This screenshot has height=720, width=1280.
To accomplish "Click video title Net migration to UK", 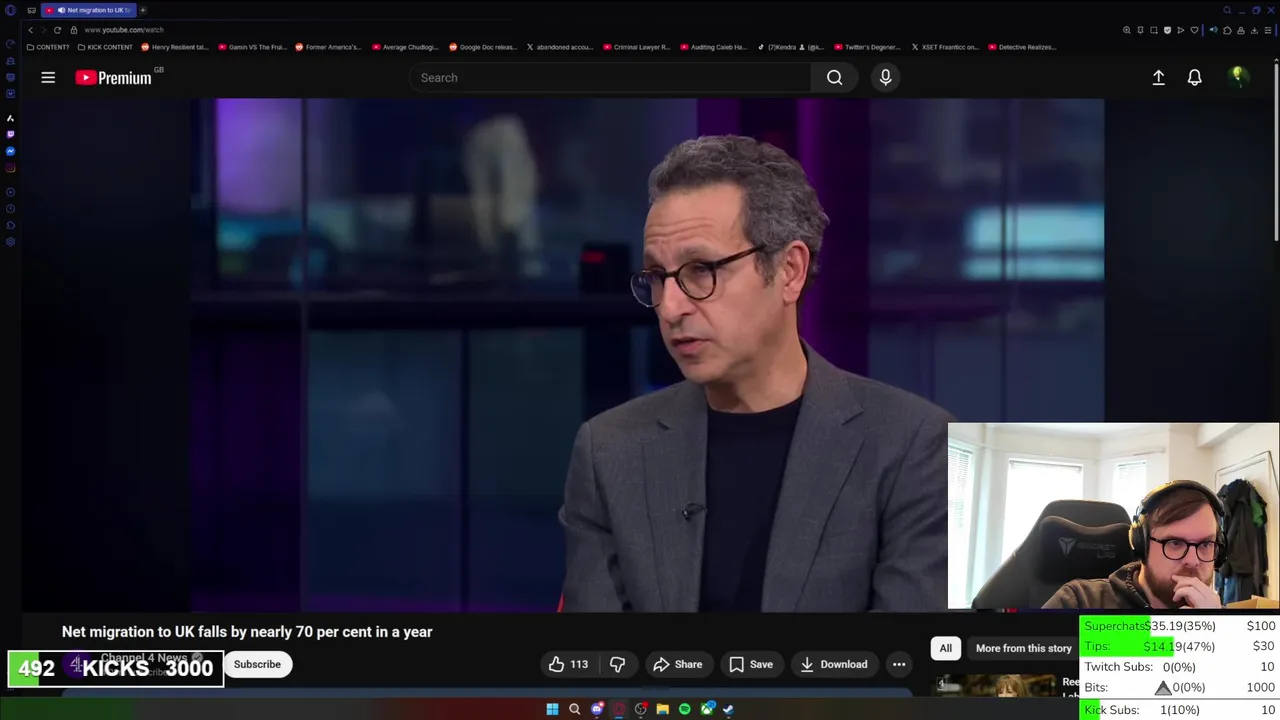I will [x=247, y=632].
